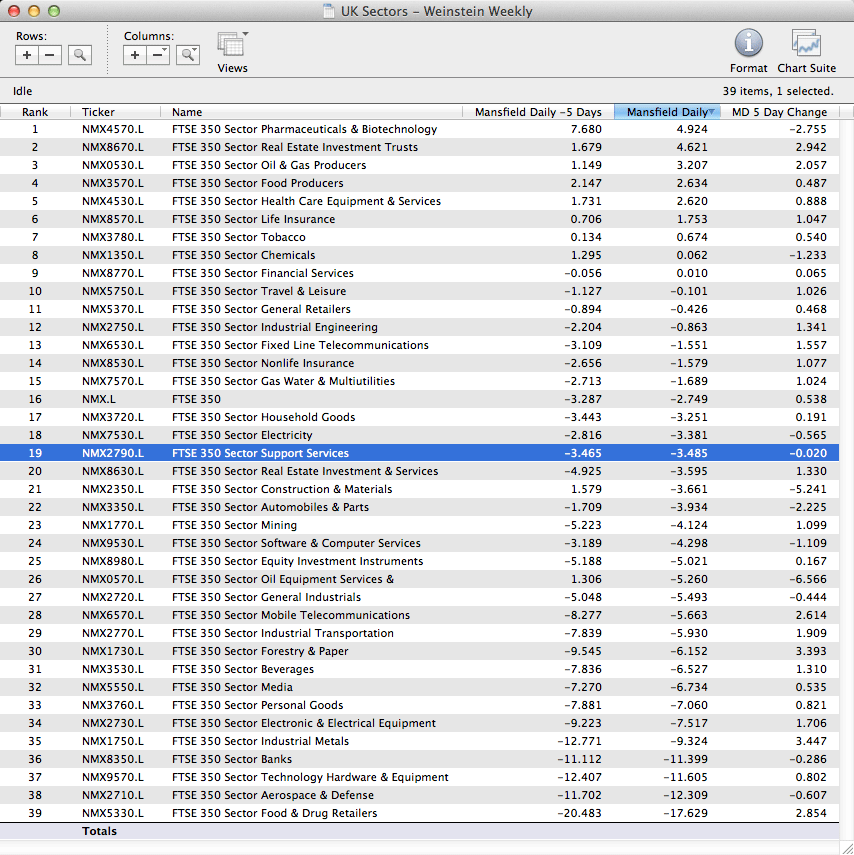Viewport: 854px width, 855px height.
Task: Select the Pharmaceuticals & Biotechnology row
Action: coord(304,129)
